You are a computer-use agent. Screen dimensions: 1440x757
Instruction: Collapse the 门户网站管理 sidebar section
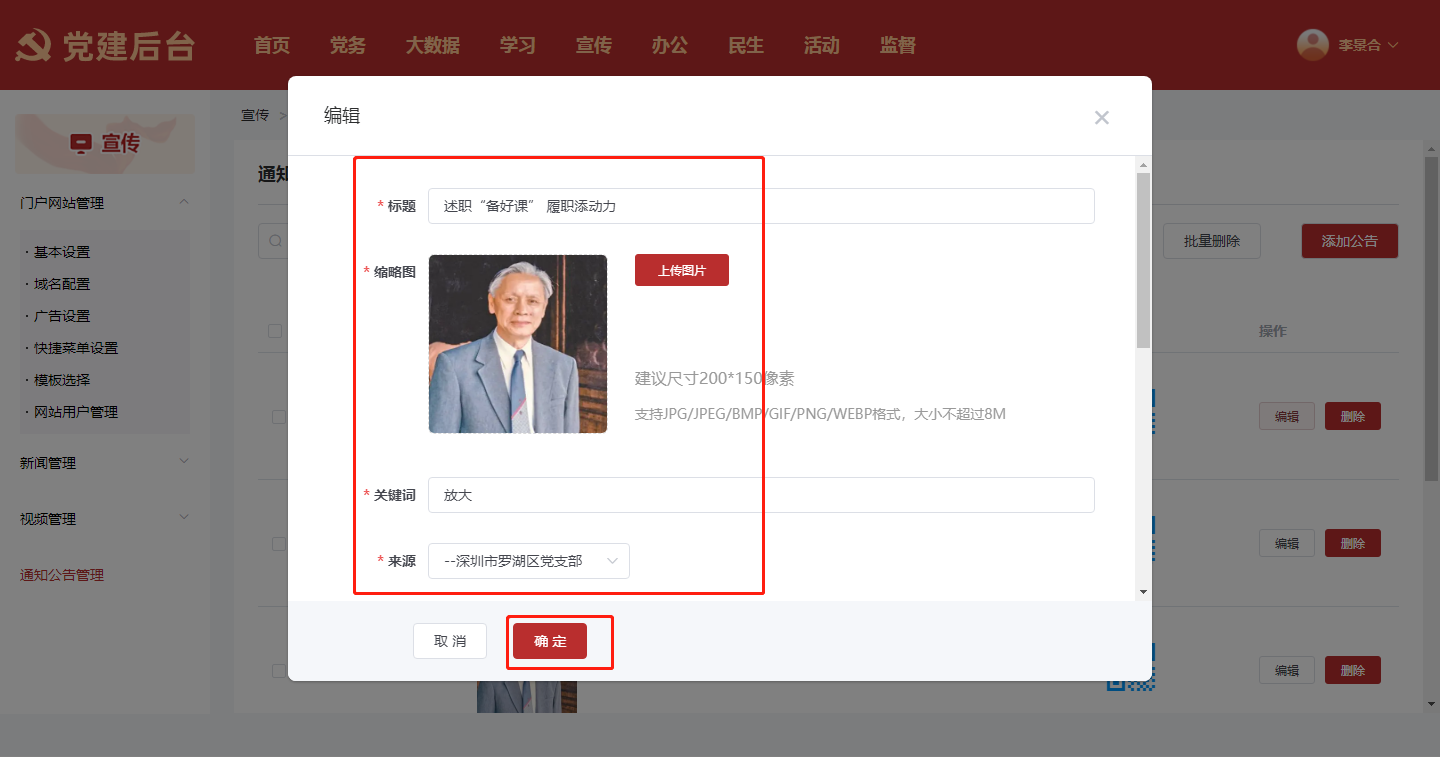point(184,202)
